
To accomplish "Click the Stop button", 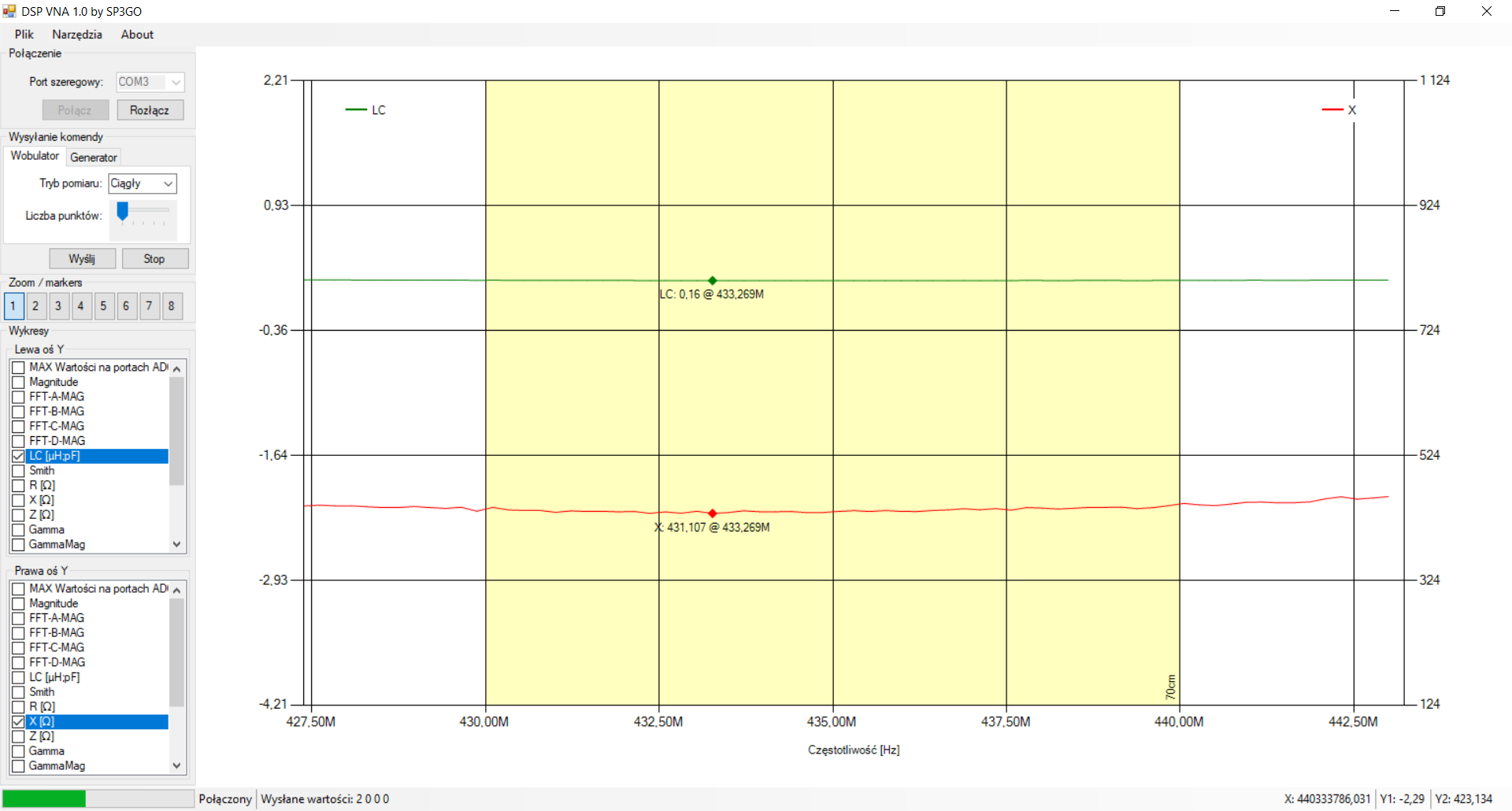I will (x=154, y=259).
